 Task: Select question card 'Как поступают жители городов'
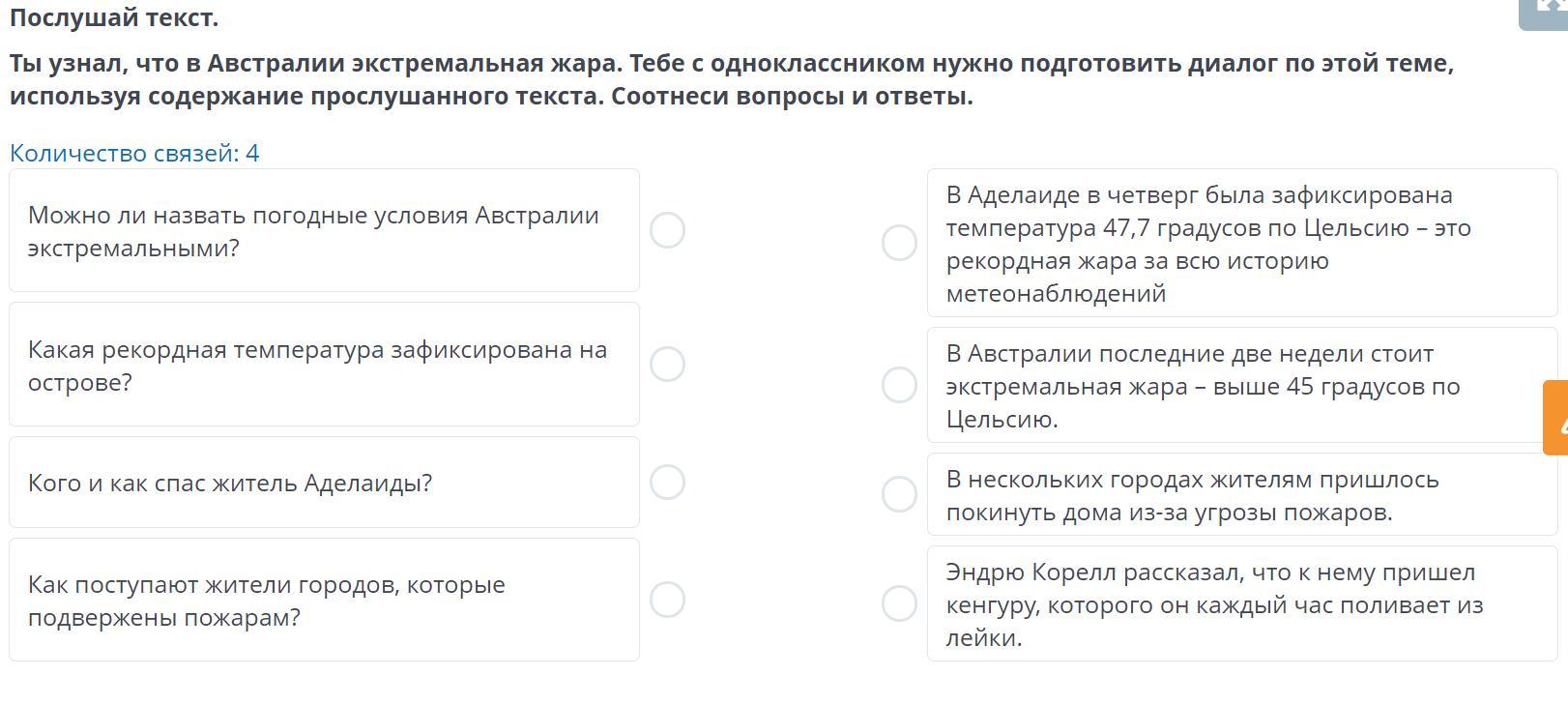tap(324, 601)
